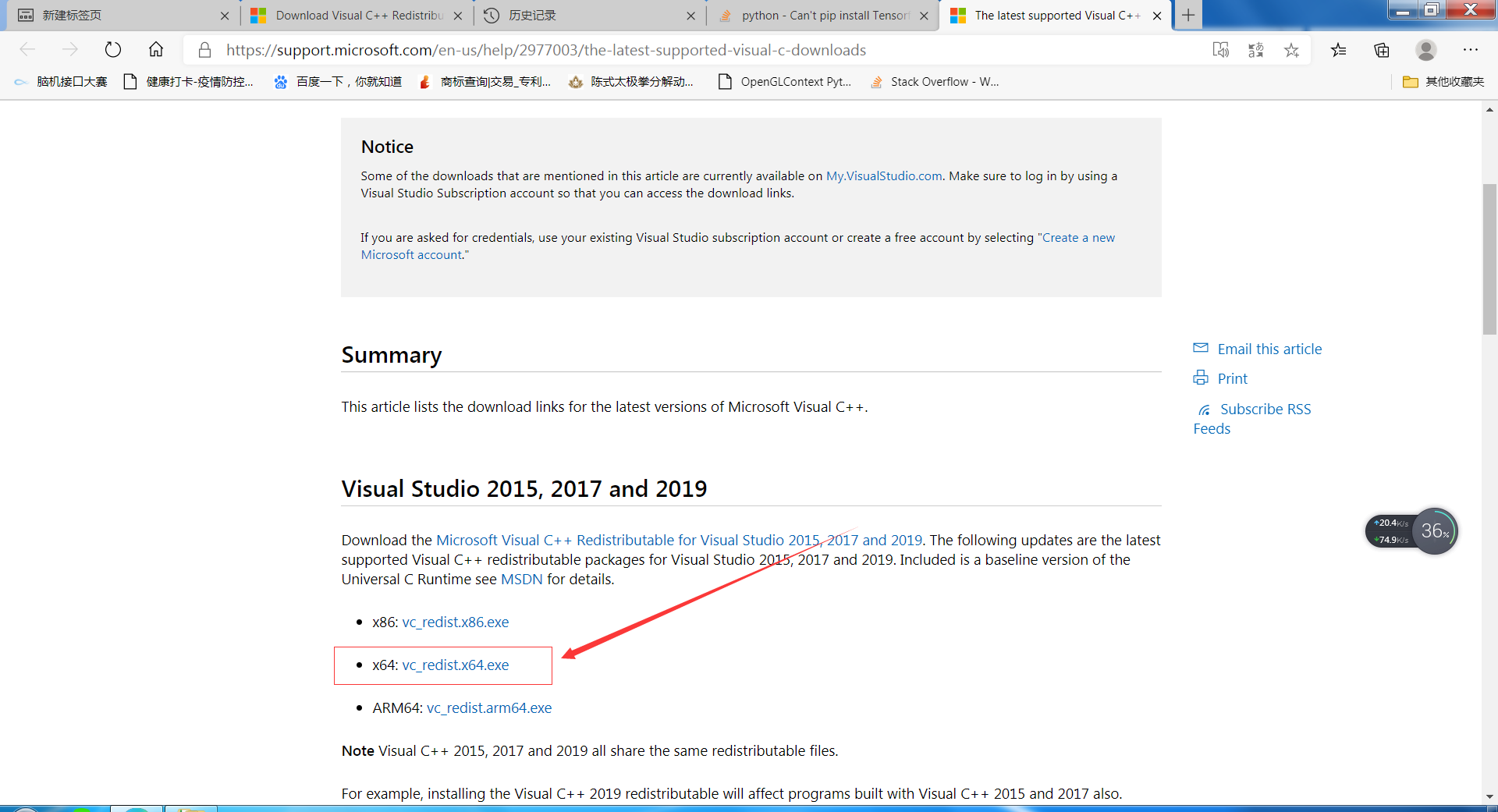Close the Download Visual C++ Redistributable tab
Viewport: 1498px width, 812px height.
[457, 16]
